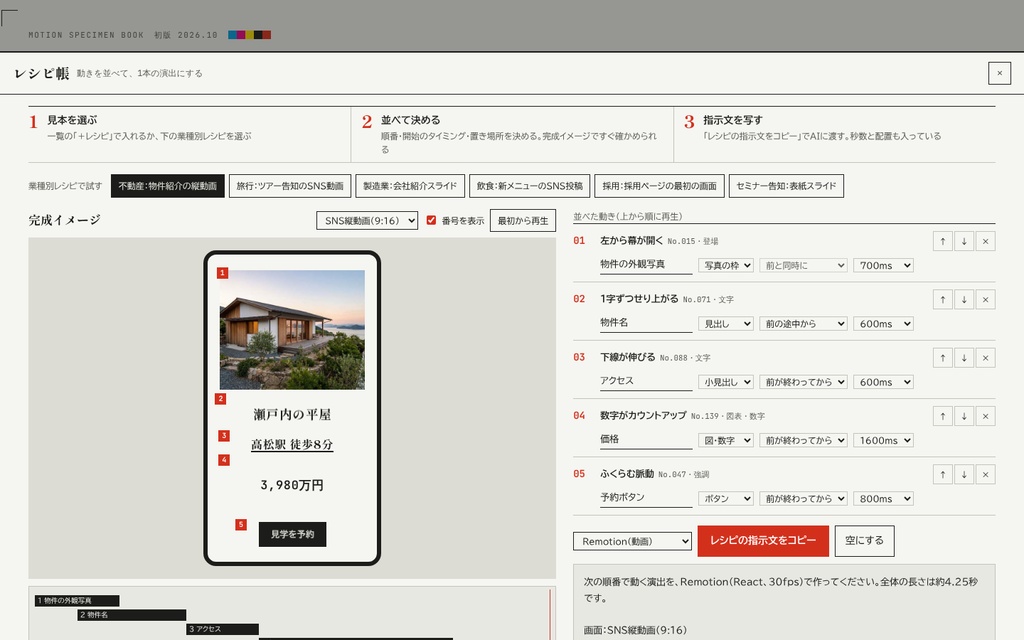This screenshot has height=640, width=1024.
Task: Move 左から幕が開く step up
Action: click(942, 241)
